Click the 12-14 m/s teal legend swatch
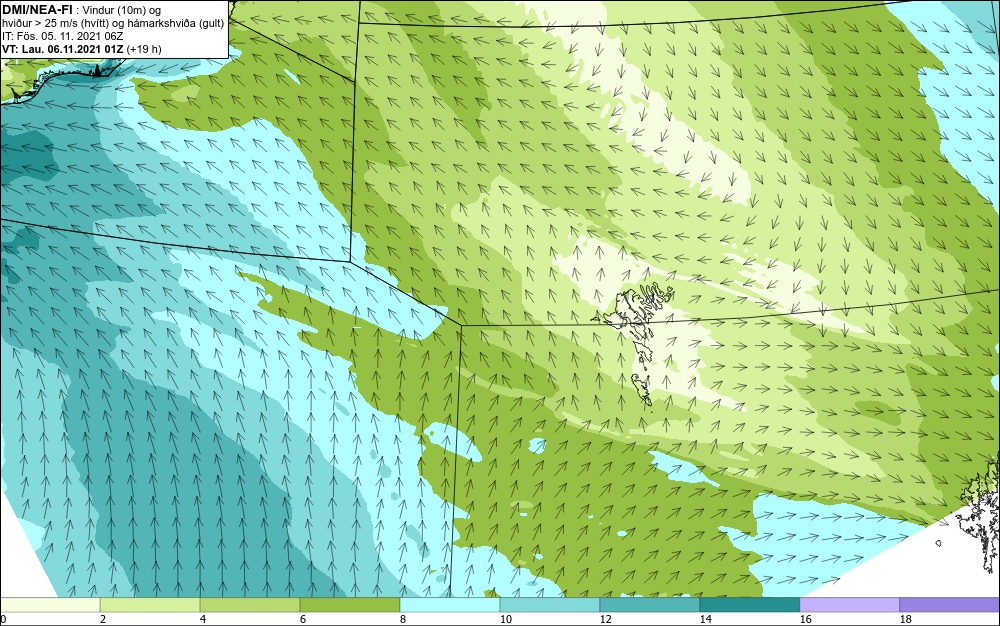This screenshot has height=626, width=1000. 649,604
